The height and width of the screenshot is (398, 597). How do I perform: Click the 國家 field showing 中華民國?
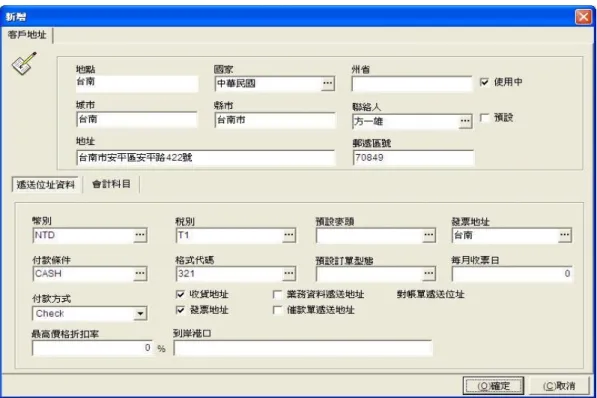click(x=268, y=83)
